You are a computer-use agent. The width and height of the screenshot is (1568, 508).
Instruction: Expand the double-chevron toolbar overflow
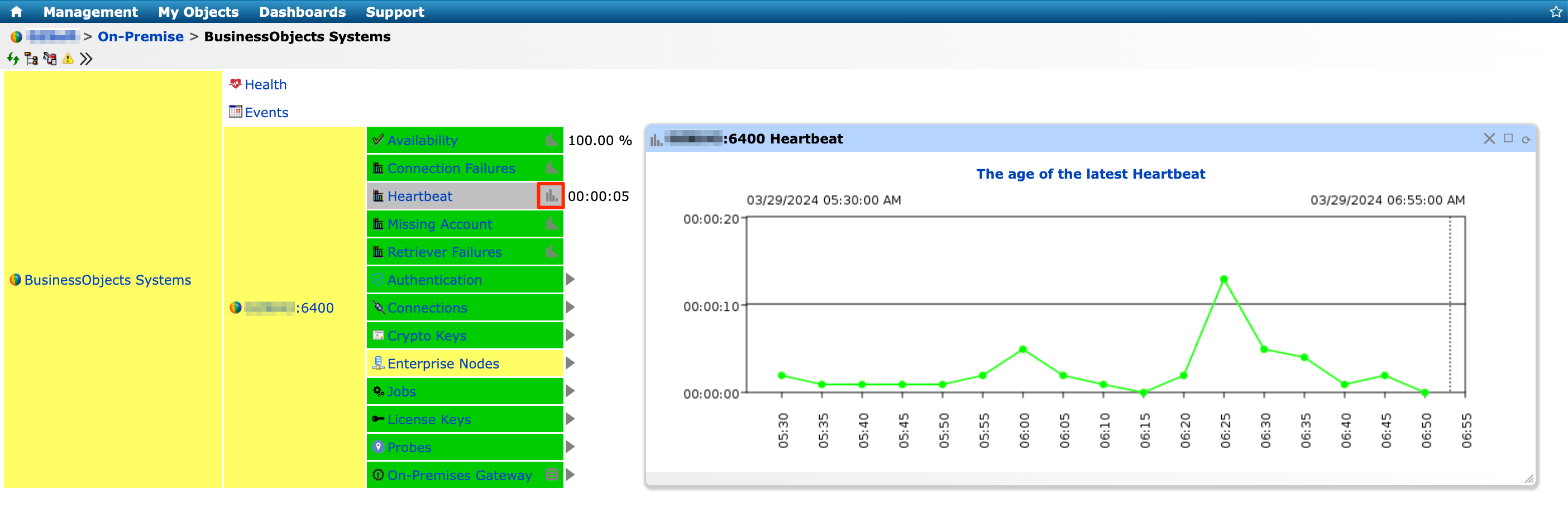[87, 59]
